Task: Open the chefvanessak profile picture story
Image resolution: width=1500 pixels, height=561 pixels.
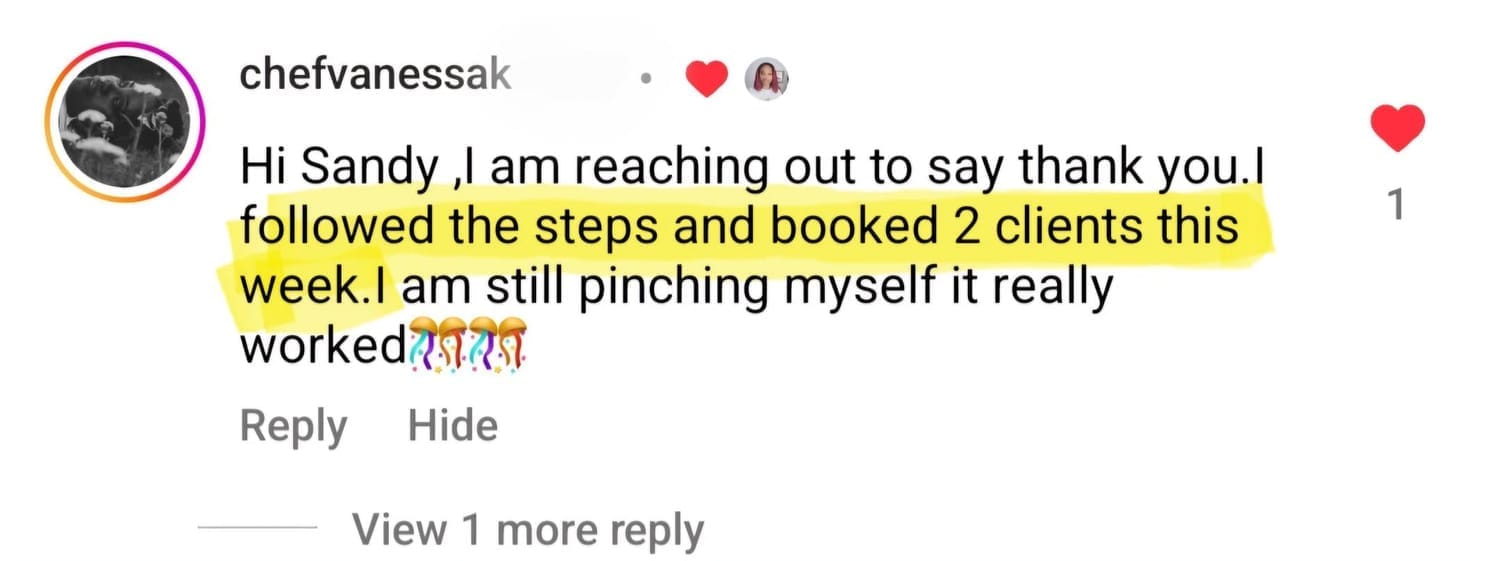Action: click(x=124, y=122)
